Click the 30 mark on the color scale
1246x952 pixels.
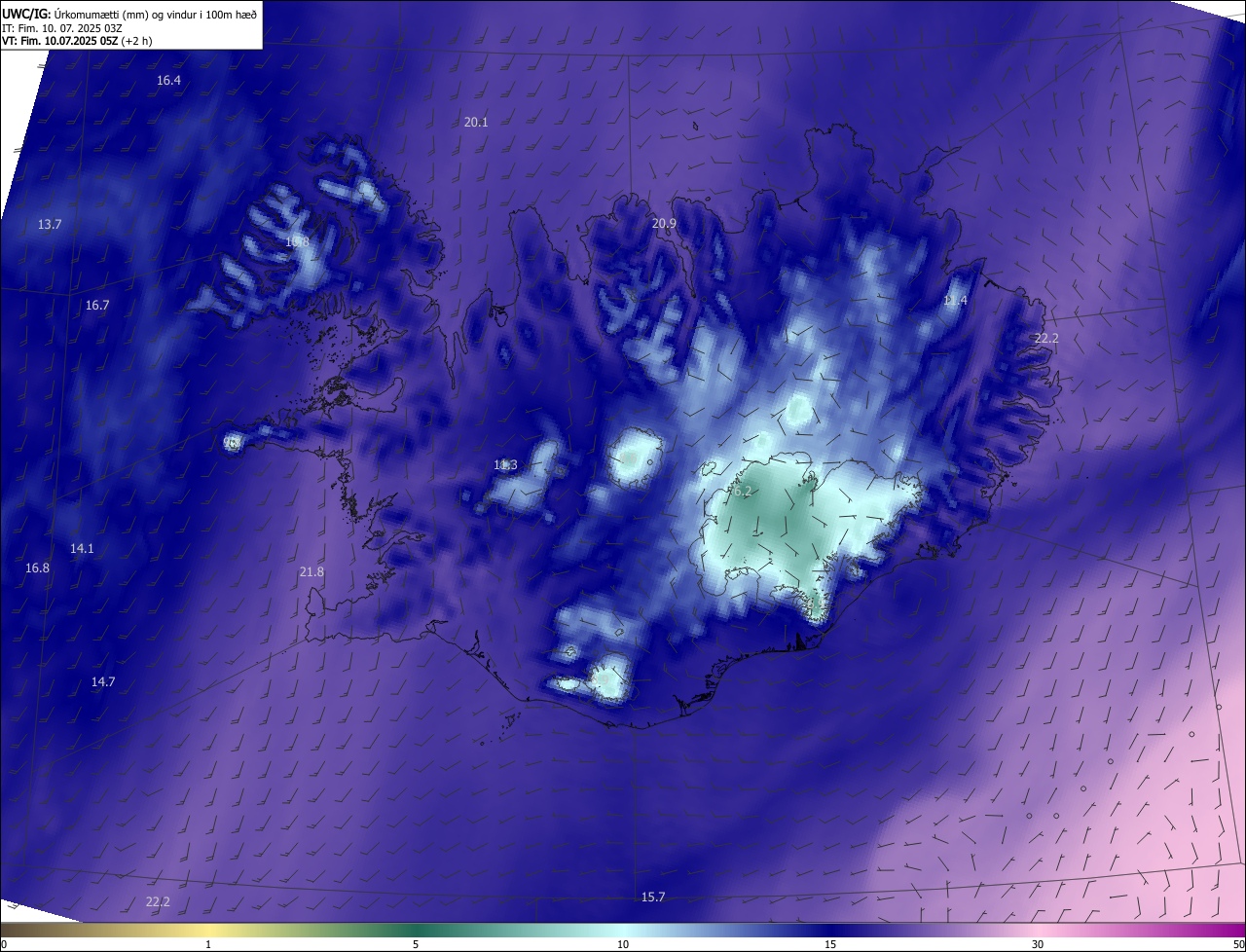click(1038, 944)
